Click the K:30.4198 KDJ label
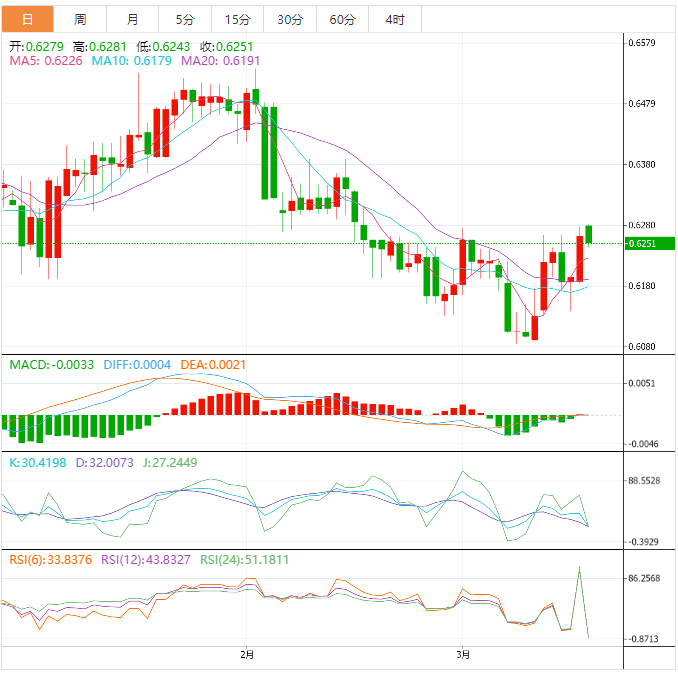Image resolution: width=678 pixels, height=677 pixels. coord(38,463)
